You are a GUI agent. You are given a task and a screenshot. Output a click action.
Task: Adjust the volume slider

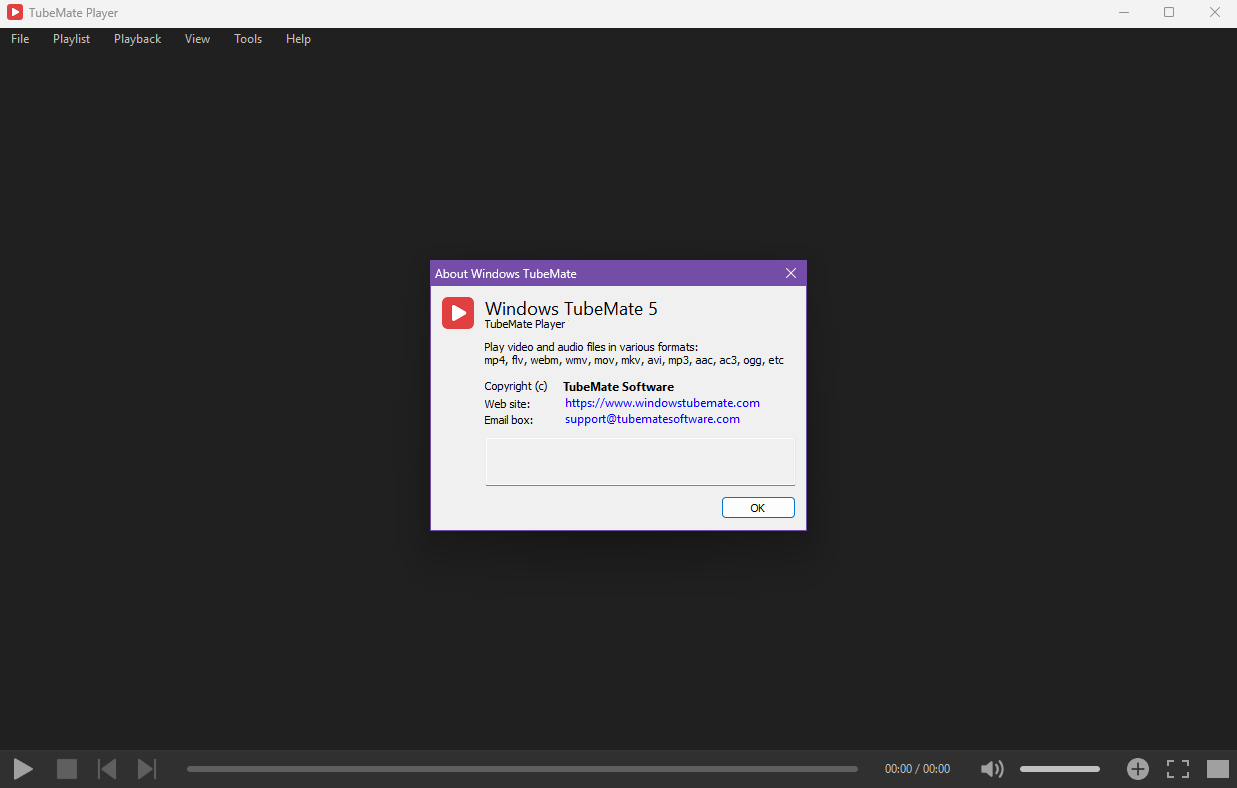(x=1060, y=769)
